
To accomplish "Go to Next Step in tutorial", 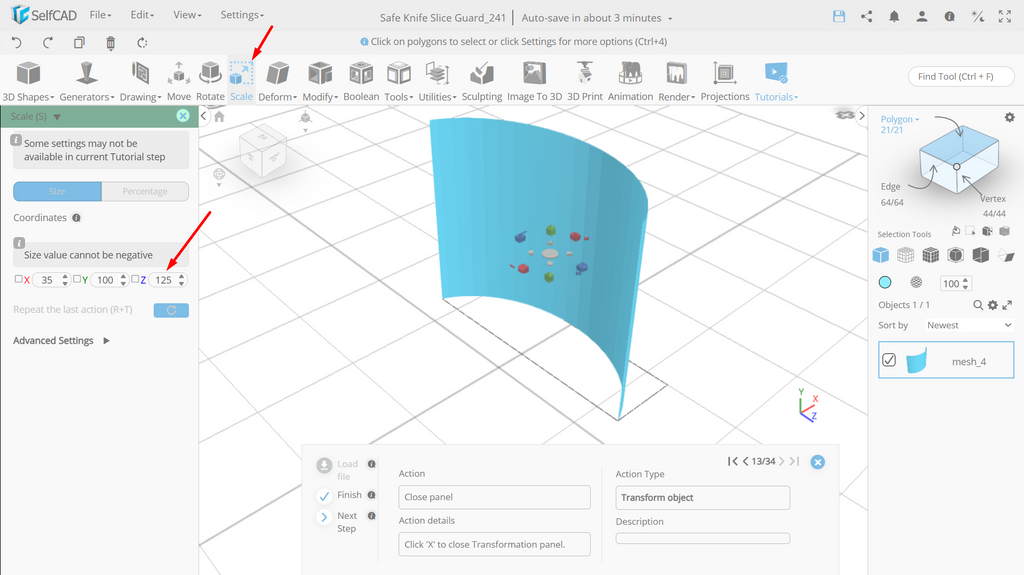I will coord(338,522).
